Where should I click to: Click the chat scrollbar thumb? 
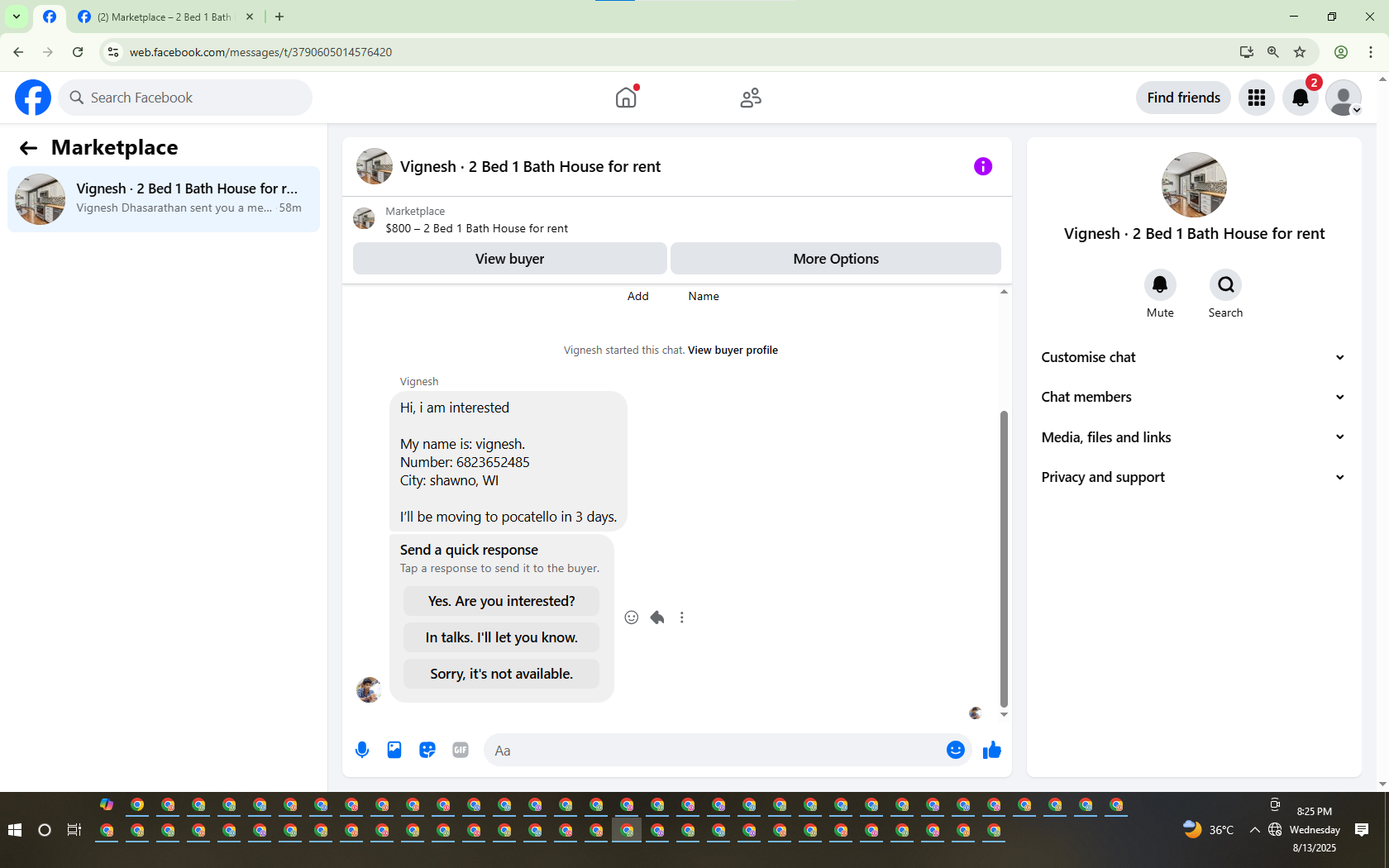[x=1004, y=558]
